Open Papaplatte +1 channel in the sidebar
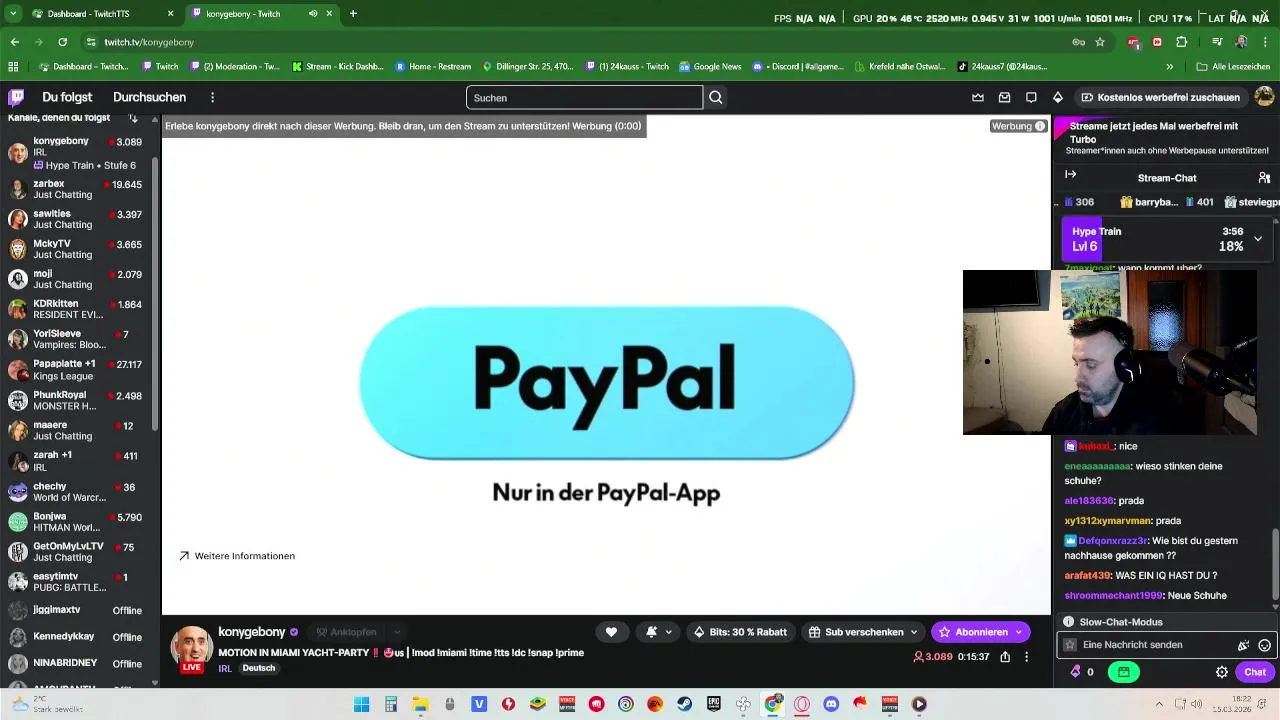1280x720 pixels. pyautogui.click(x=78, y=370)
